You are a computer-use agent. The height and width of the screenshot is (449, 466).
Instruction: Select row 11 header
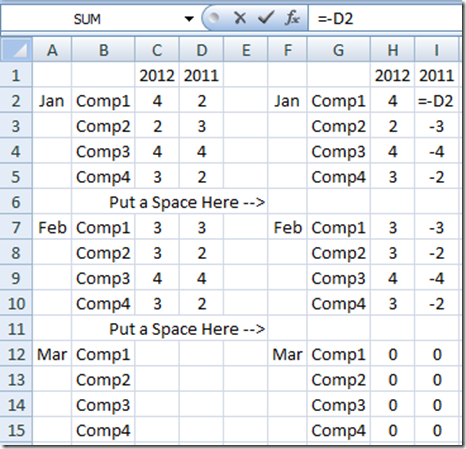click(x=16, y=329)
